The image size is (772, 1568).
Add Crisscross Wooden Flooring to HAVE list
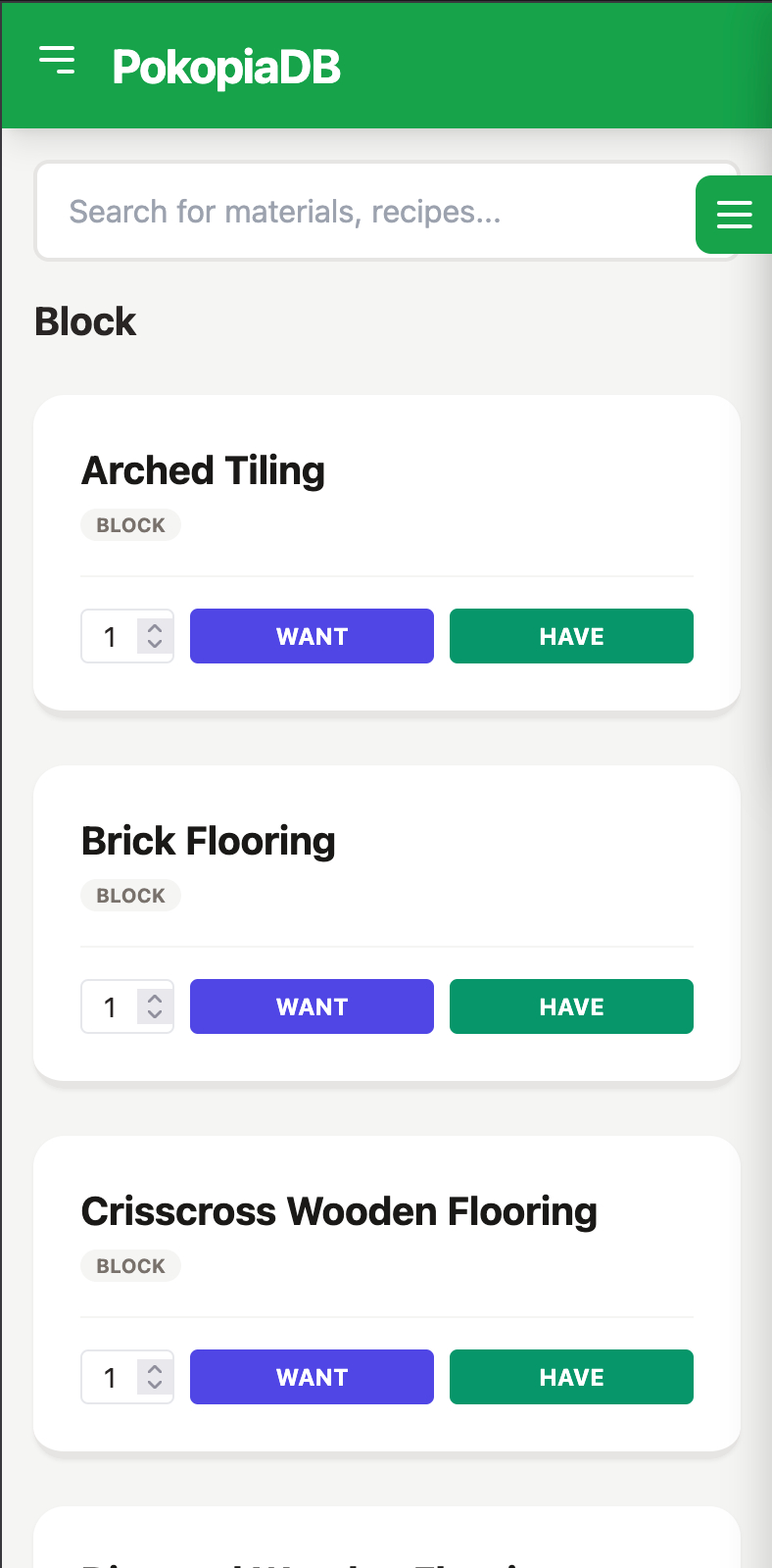571,1377
